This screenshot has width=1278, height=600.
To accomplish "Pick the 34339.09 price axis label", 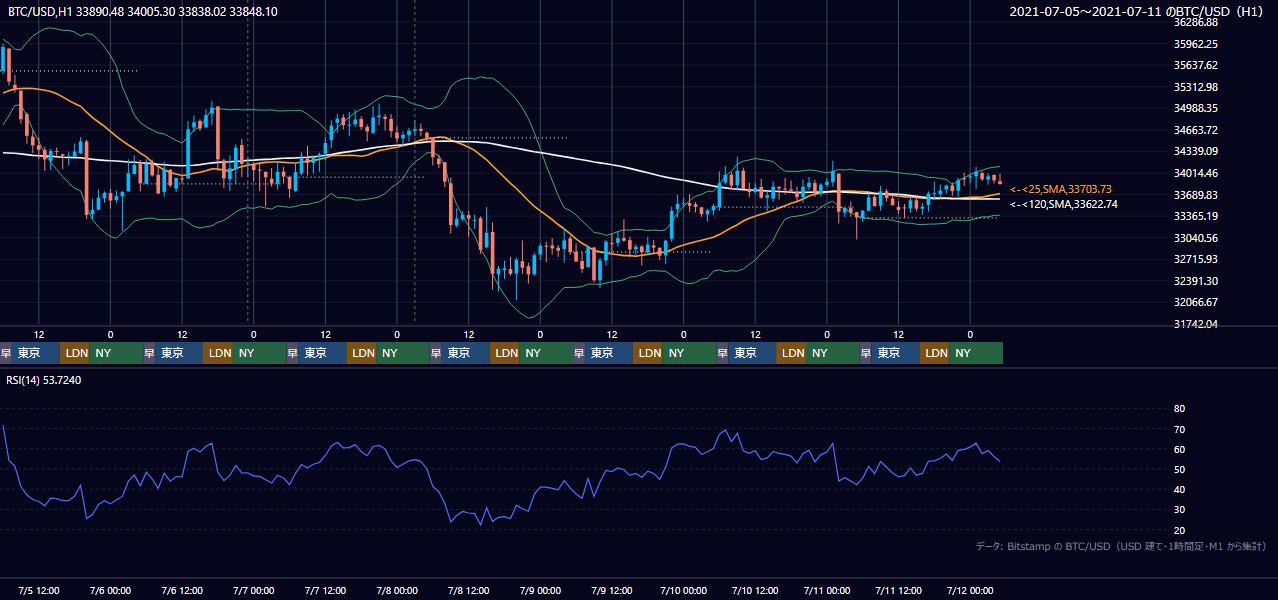I will [1196, 151].
